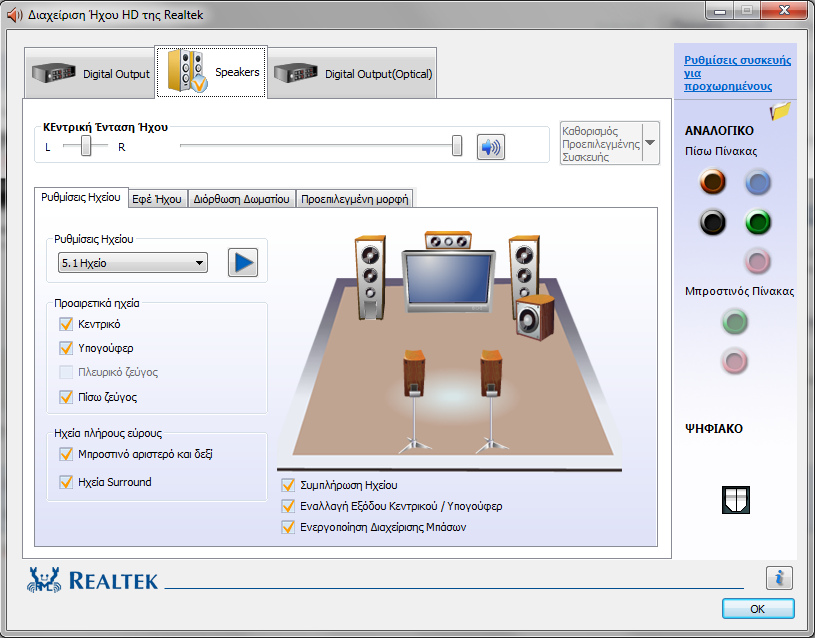Play speaker test with blue arrow button
815x638 pixels.
(x=243, y=263)
